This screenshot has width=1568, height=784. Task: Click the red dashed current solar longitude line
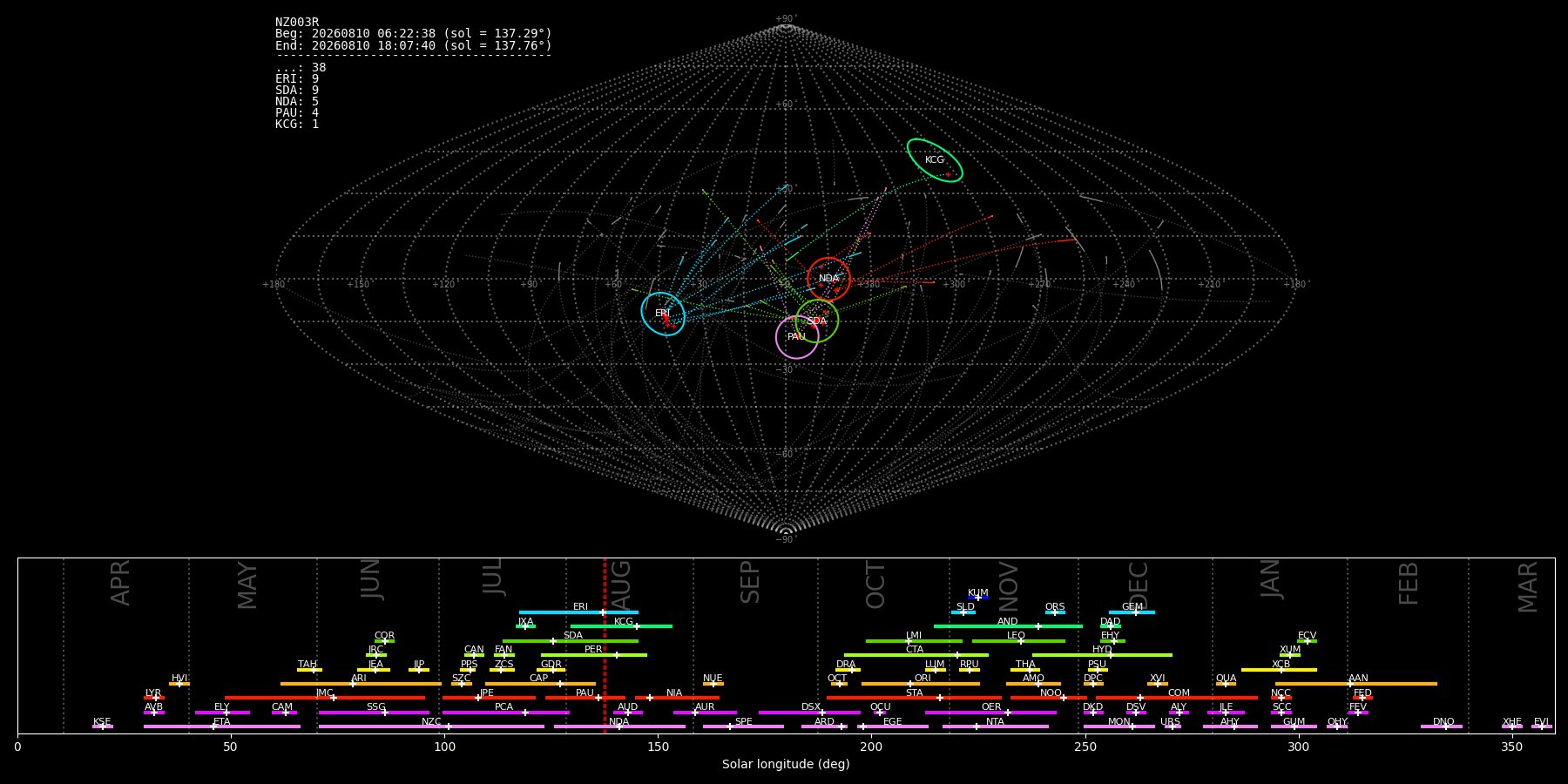[605, 645]
